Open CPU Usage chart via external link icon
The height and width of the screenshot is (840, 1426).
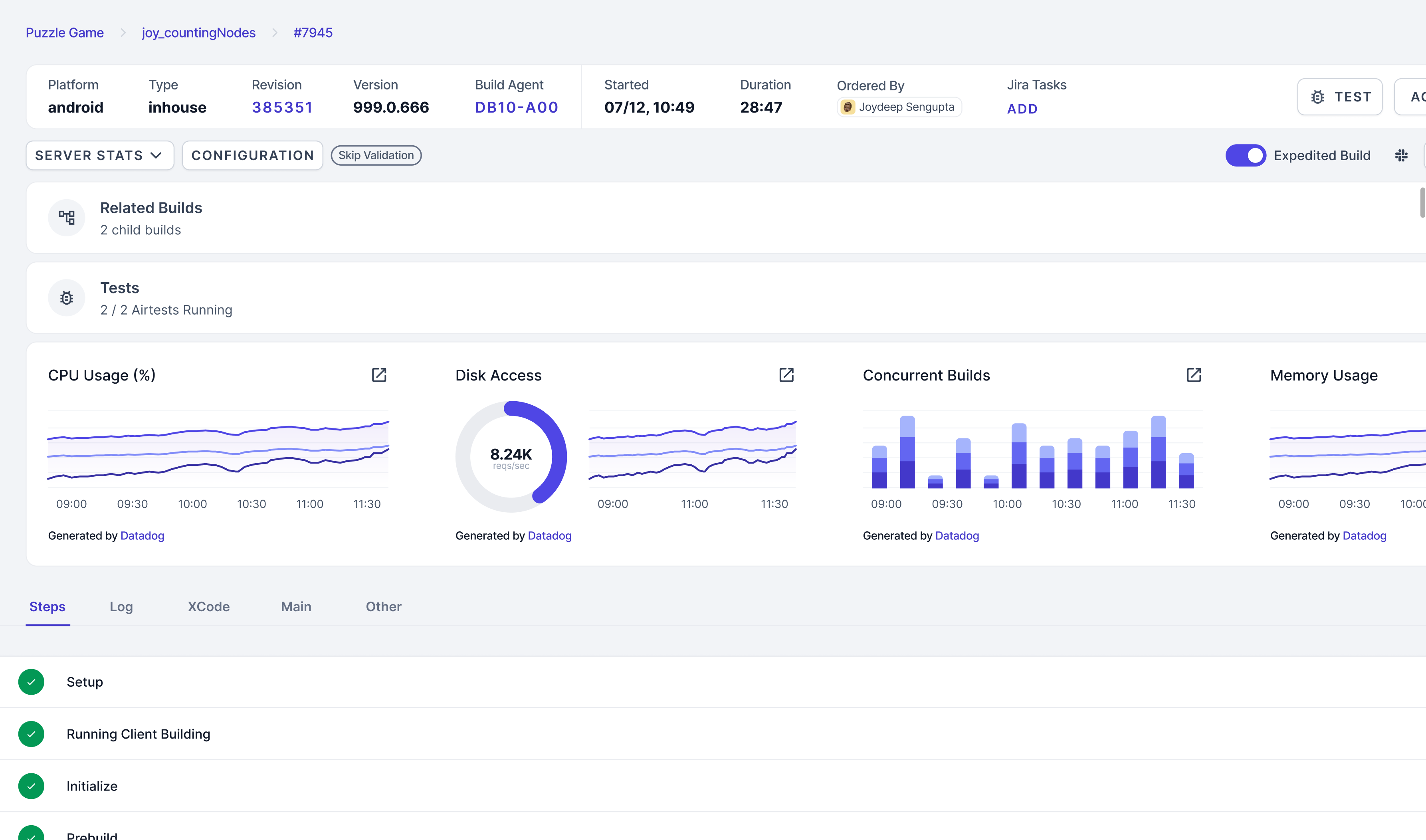point(378,375)
